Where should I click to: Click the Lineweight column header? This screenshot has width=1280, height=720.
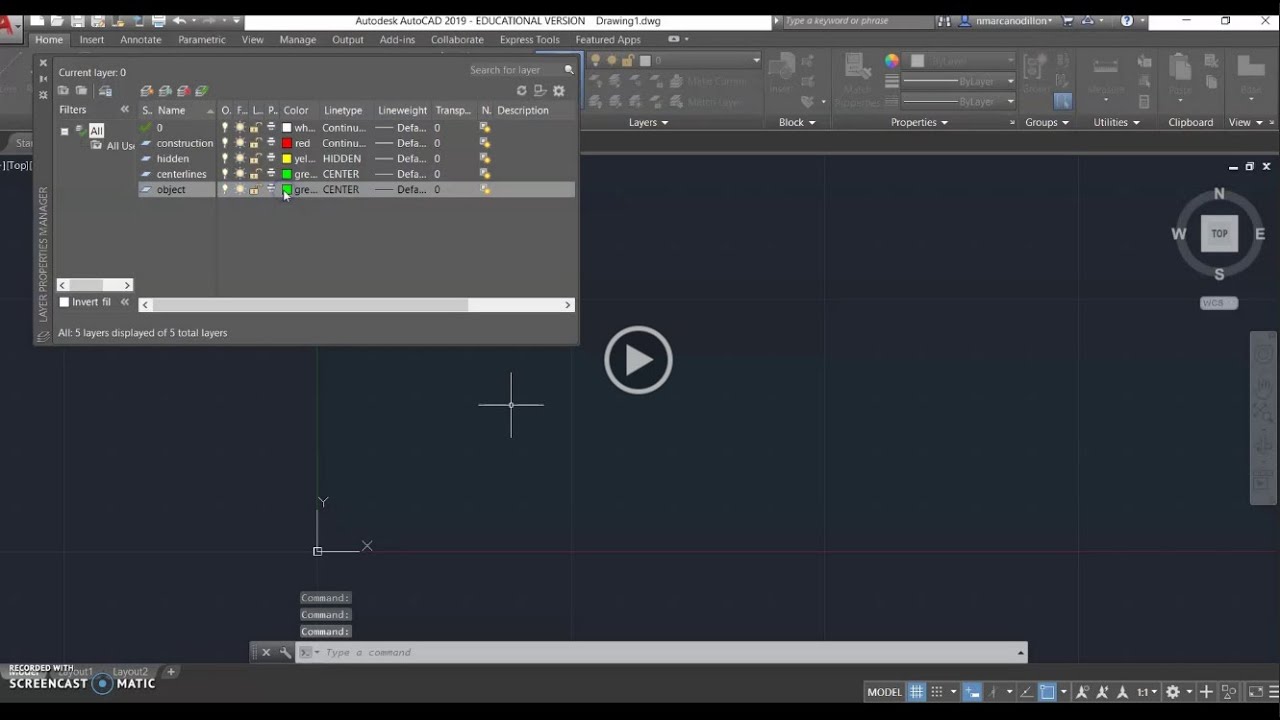pos(403,110)
